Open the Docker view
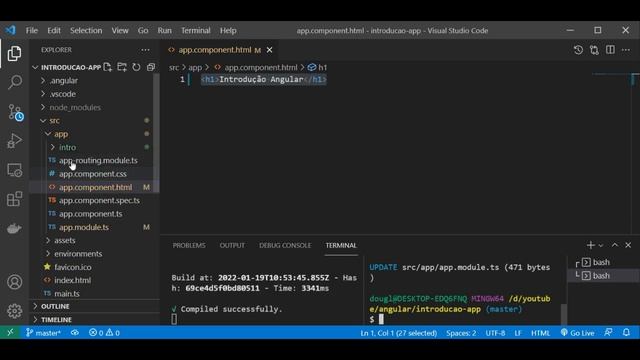 (14, 228)
